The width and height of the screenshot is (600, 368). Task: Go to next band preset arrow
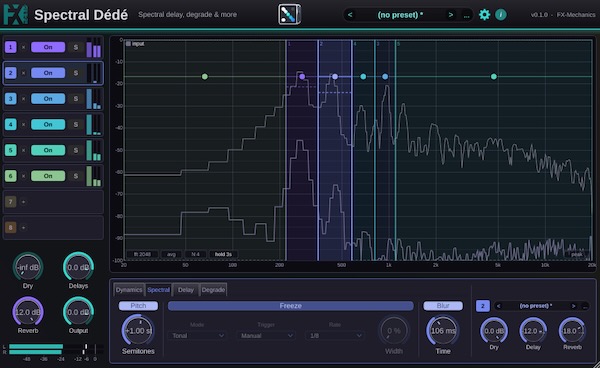point(573,306)
